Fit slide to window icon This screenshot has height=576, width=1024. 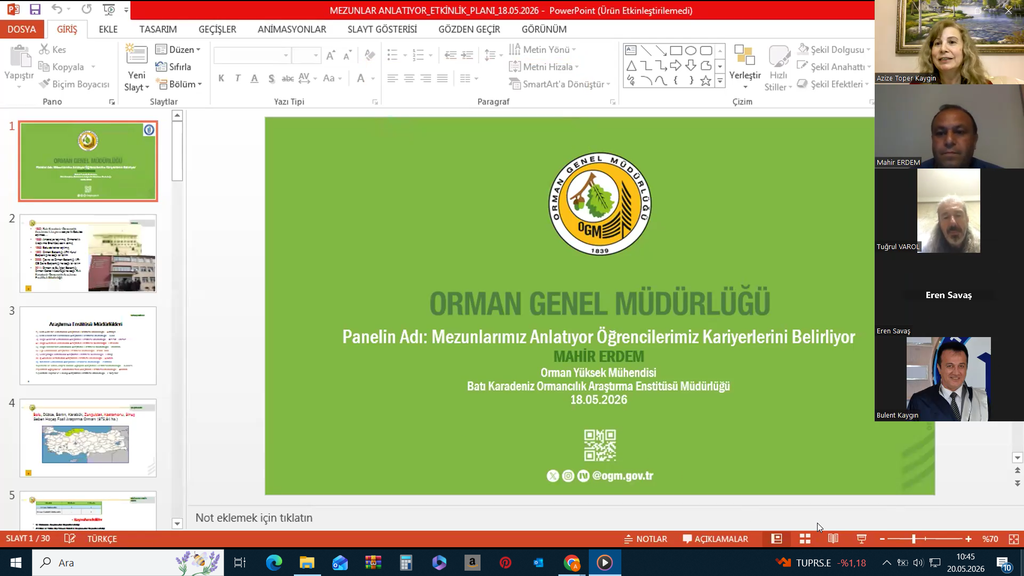point(1014,539)
